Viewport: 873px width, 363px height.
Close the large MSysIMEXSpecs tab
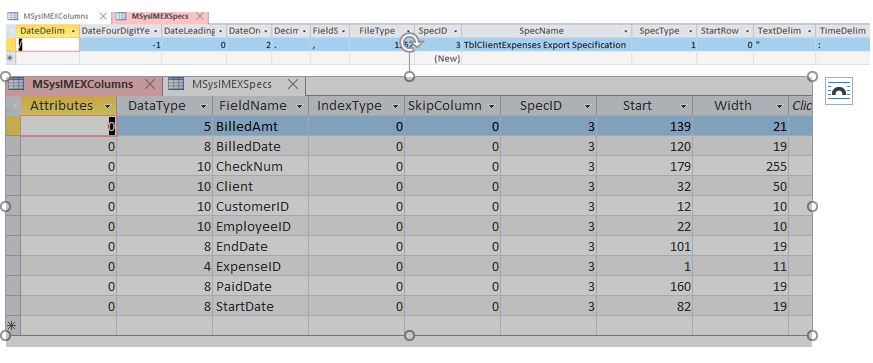click(x=292, y=84)
